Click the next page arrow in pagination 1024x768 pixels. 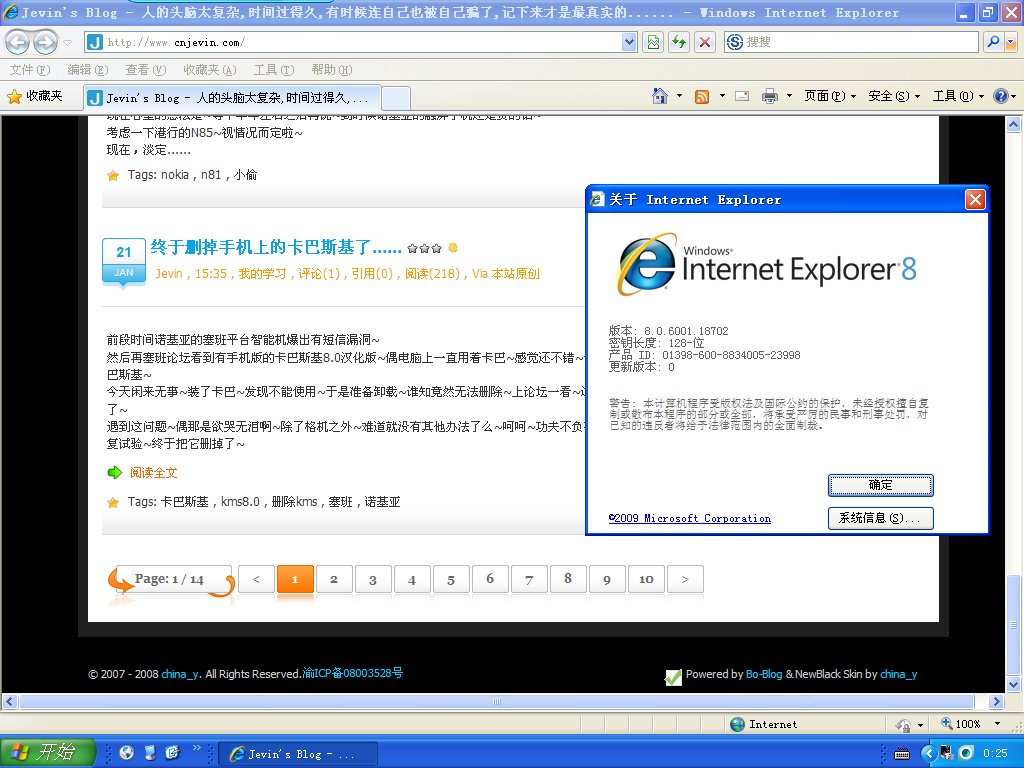tap(684, 579)
